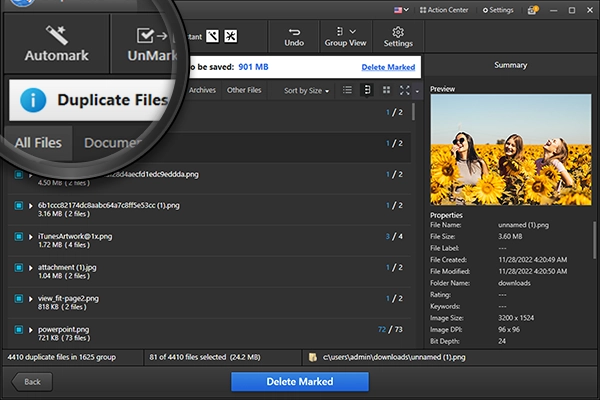The height and width of the screenshot is (400, 600).
Task: Select the grouped detail view icon
Action: click(367, 90)
